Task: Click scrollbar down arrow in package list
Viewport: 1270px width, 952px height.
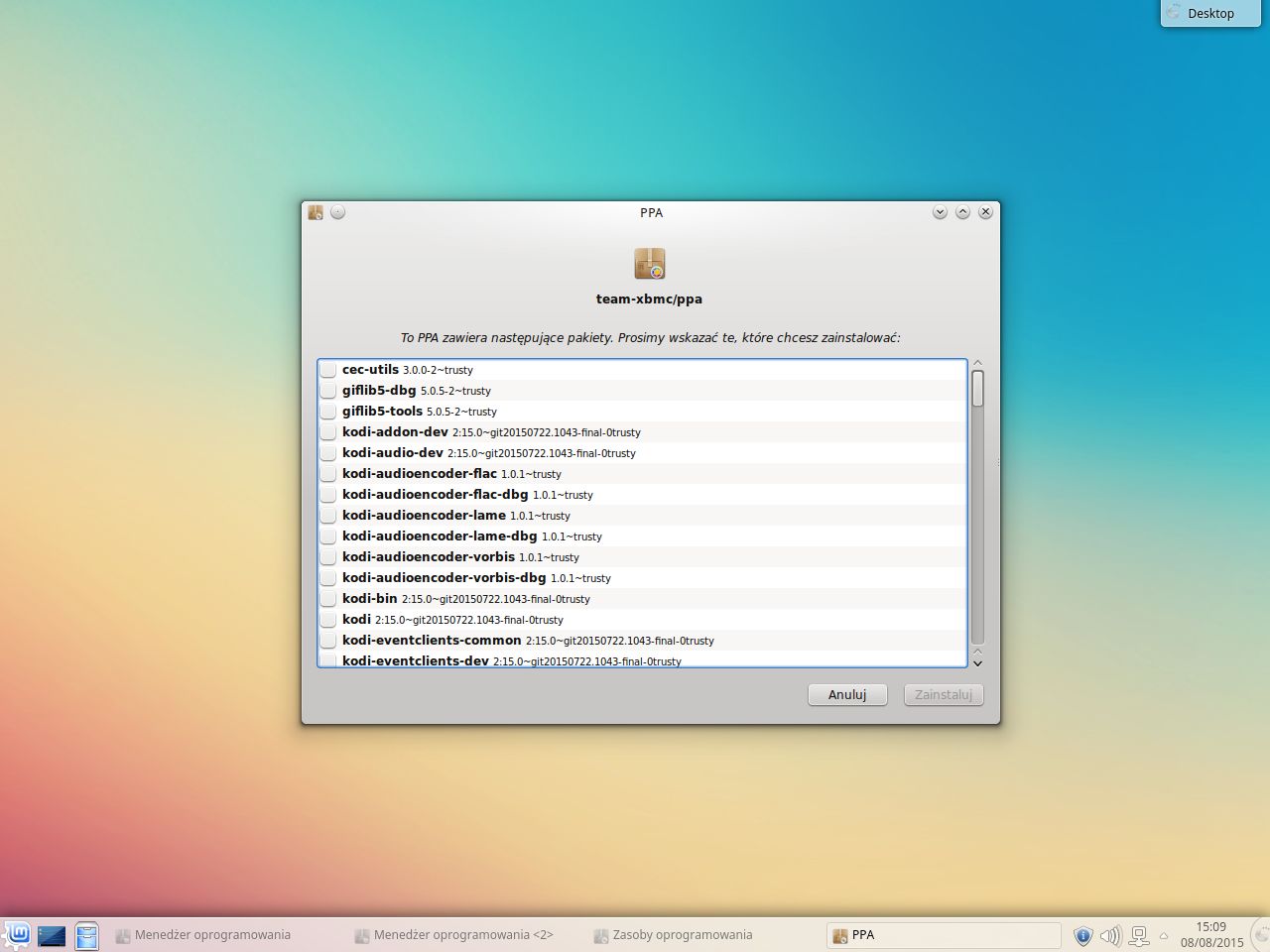Action: pyautogui.click(x=977, y=662)
